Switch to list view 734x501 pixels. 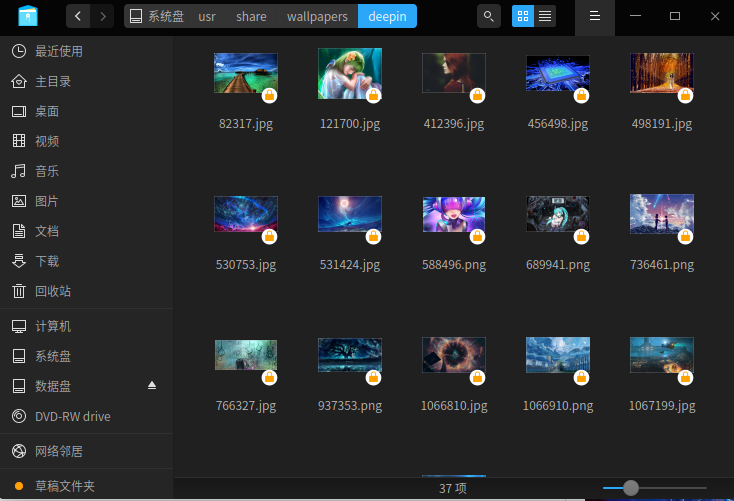(545, 16)
